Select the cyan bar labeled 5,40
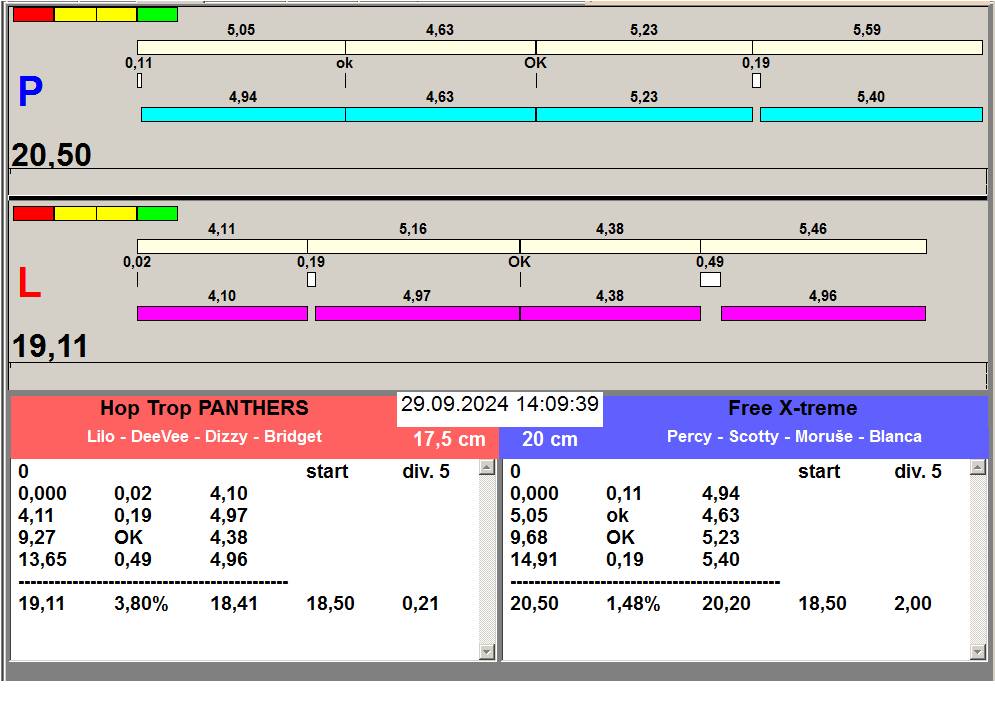This screenshot has height=716, width=995. 871,114
